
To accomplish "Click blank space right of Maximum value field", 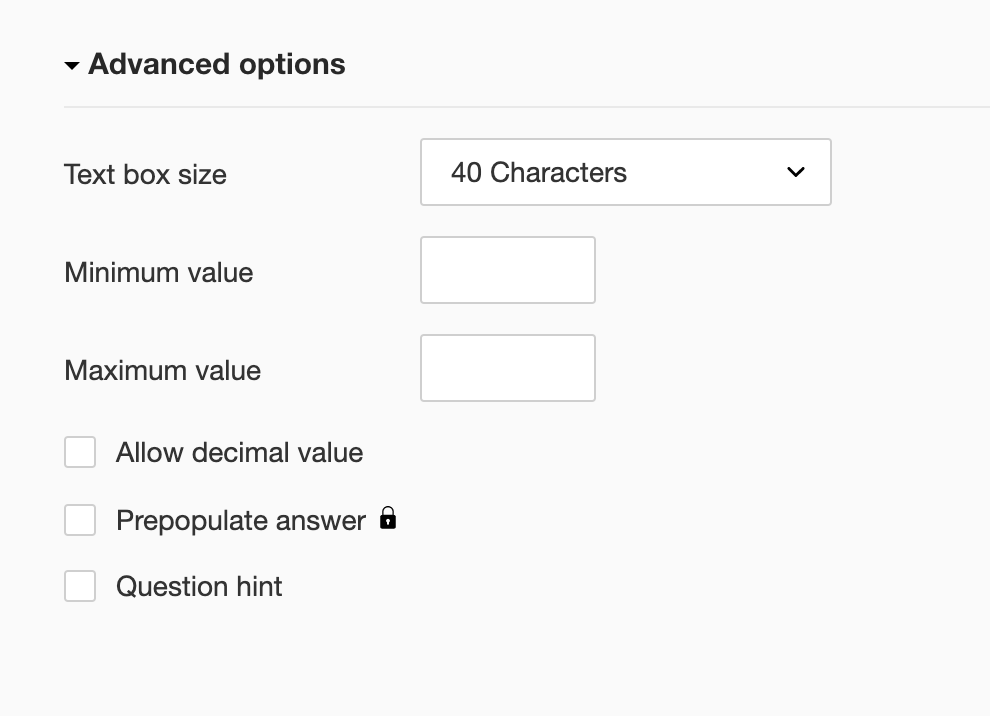I will (x=780, y=368).
